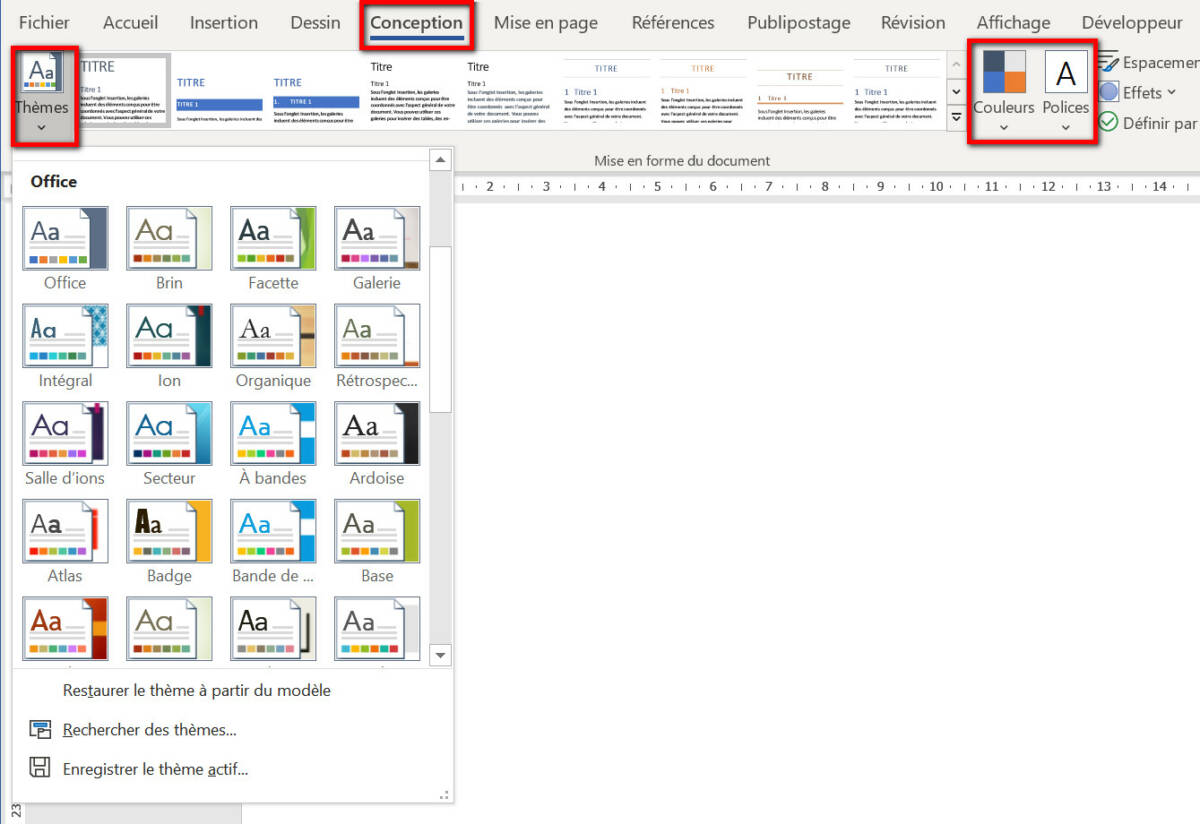Expand the Couleurs dropdown arrow

click(1003, 125)
